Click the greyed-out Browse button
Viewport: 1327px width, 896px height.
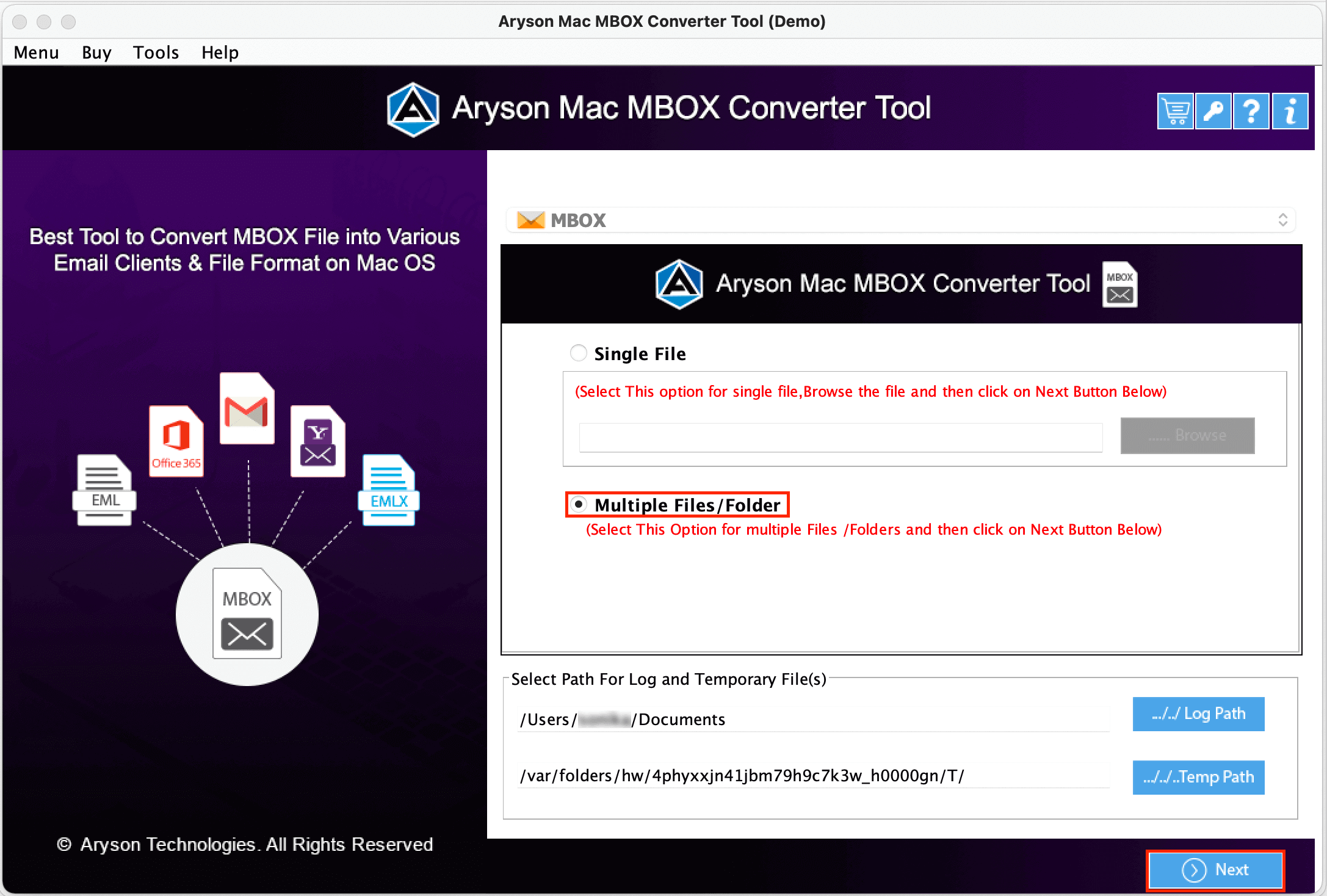(1187, 435)
